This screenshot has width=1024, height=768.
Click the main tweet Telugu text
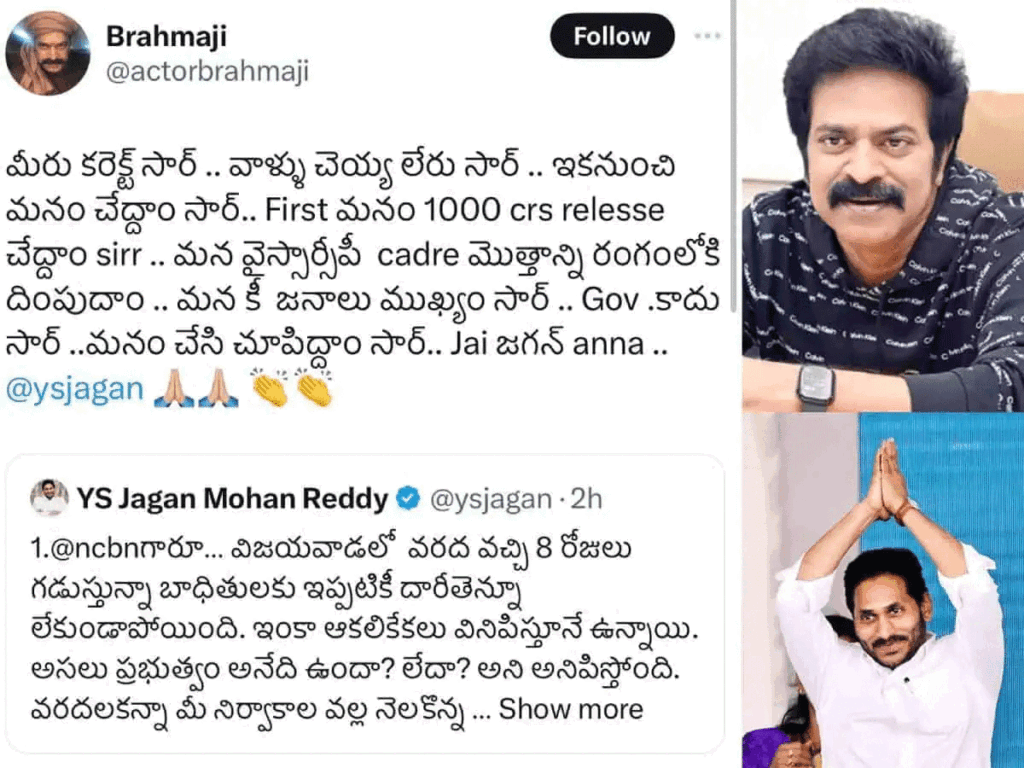point(363,255)
